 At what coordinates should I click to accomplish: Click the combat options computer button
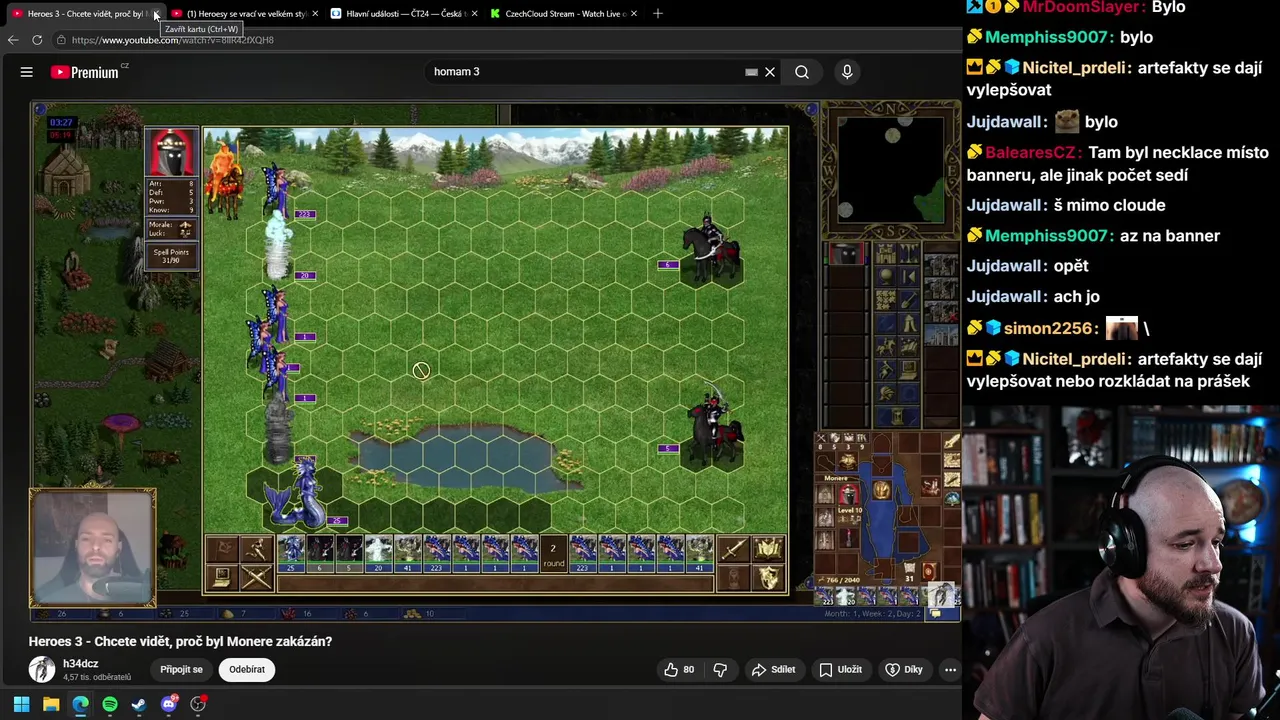pyautogui.click(x=222, y=577)
